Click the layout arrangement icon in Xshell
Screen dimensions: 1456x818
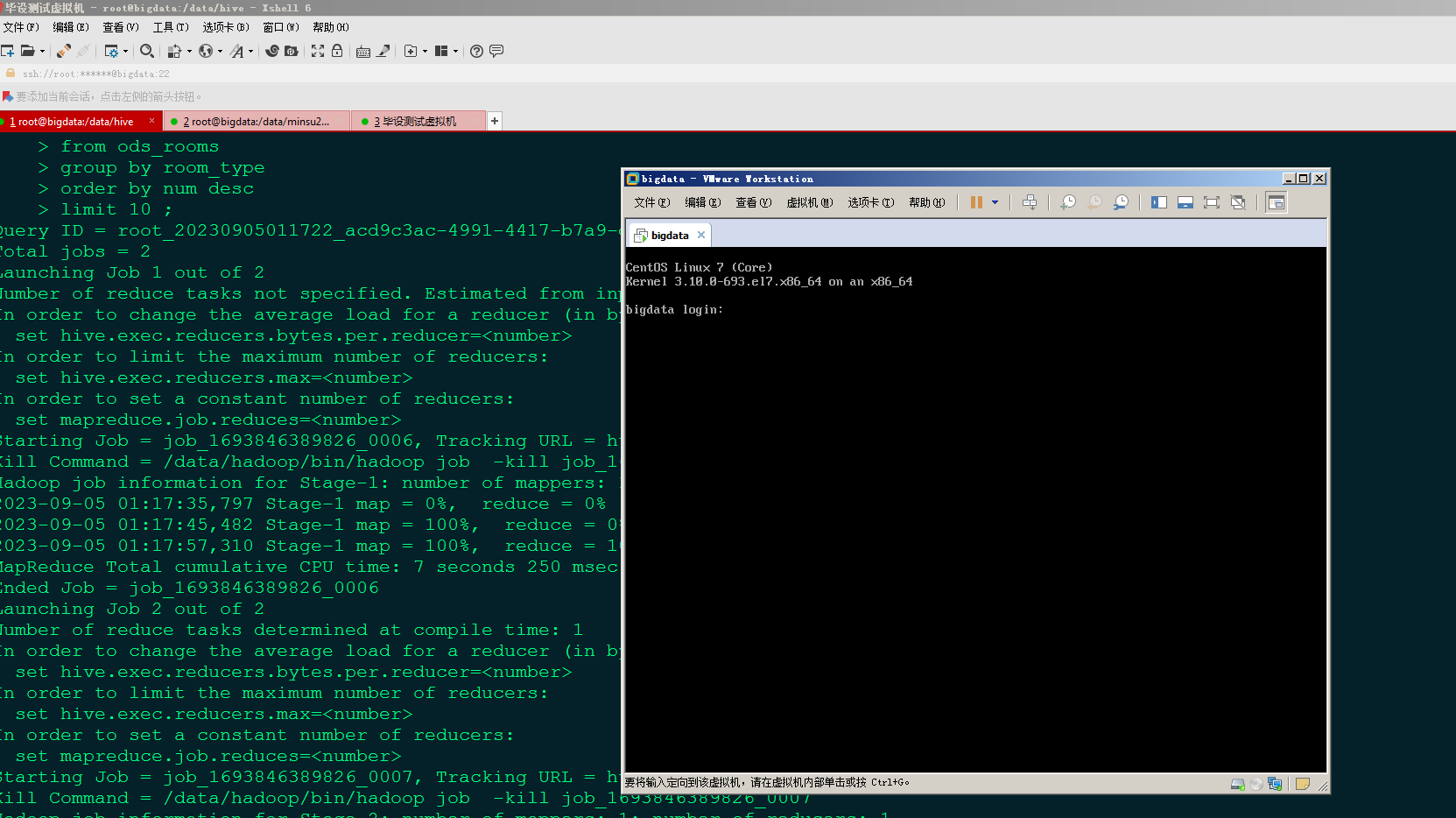(441, 51)
